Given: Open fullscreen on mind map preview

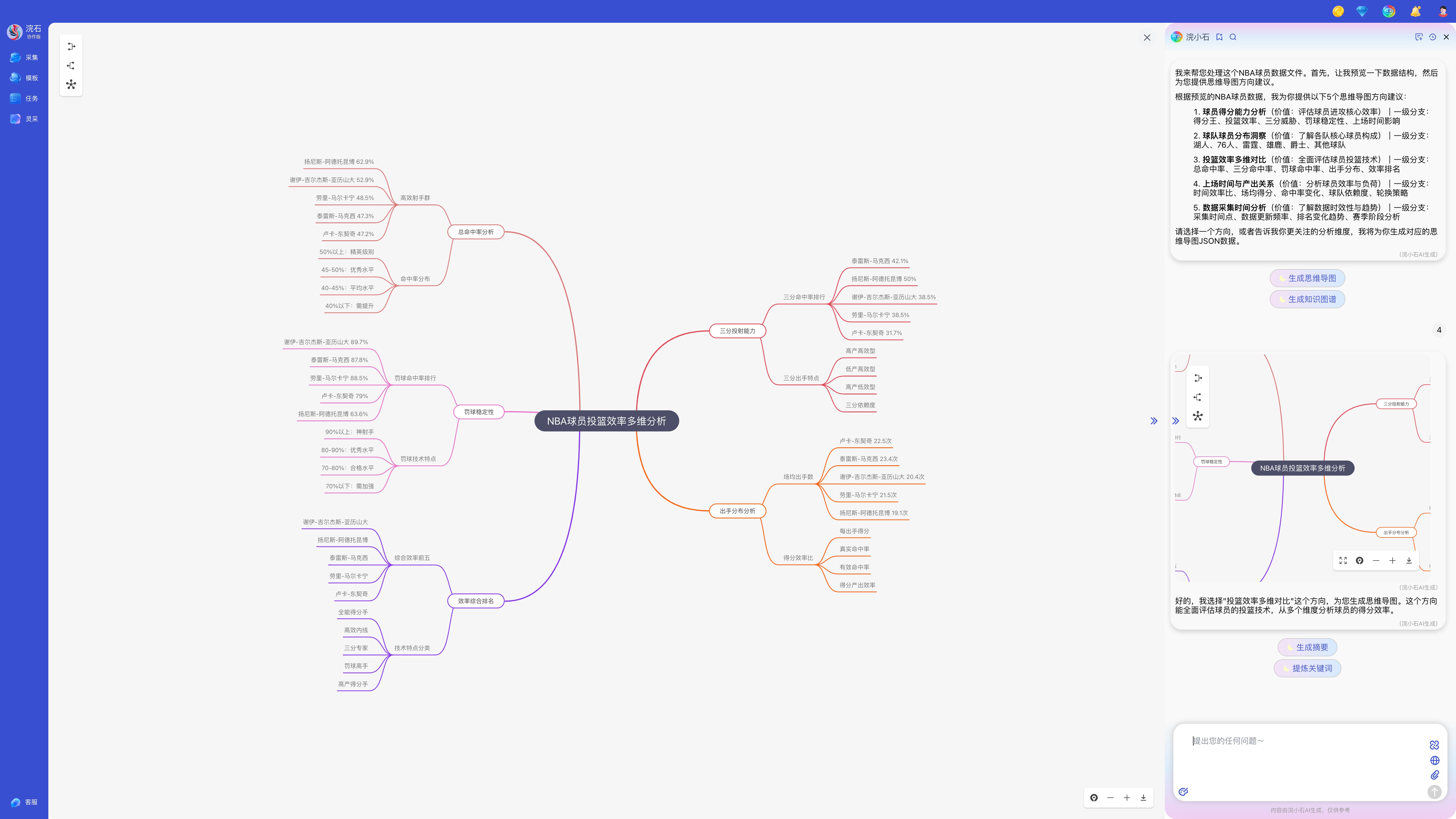Looking at the screenshot, I should click(1343, 561).
